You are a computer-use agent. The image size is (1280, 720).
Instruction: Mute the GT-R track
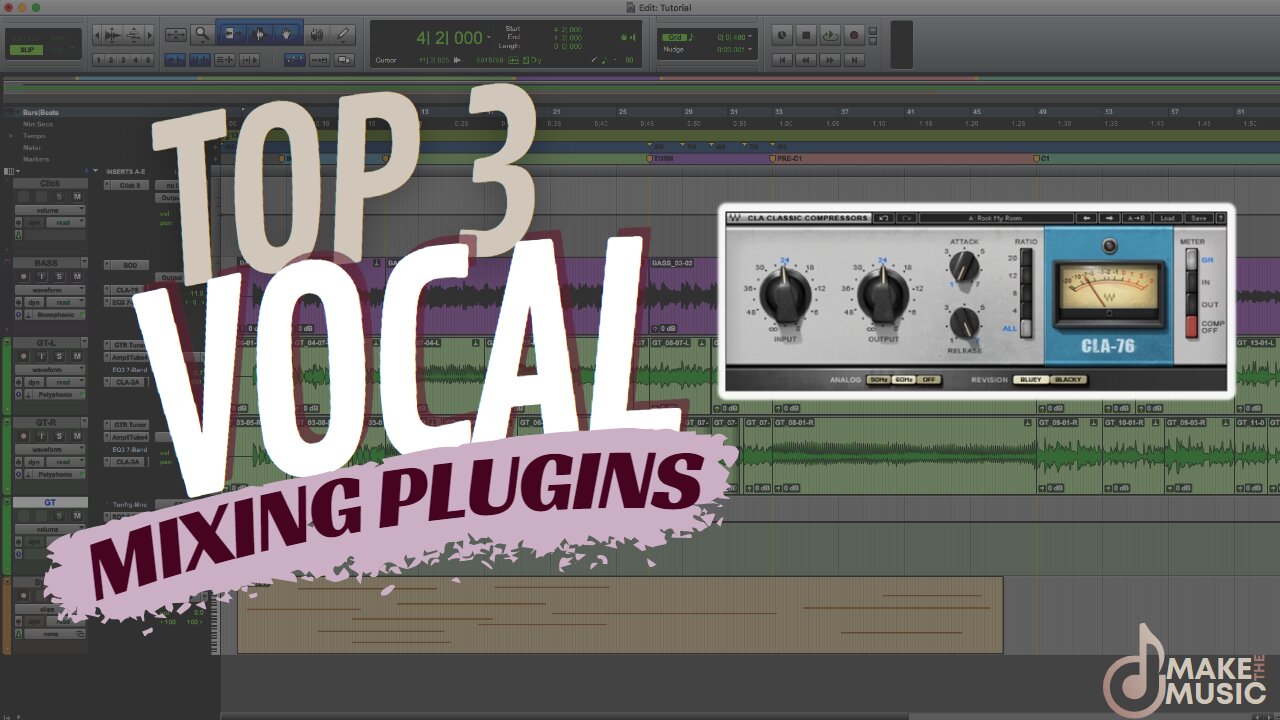tap(77, 436)
